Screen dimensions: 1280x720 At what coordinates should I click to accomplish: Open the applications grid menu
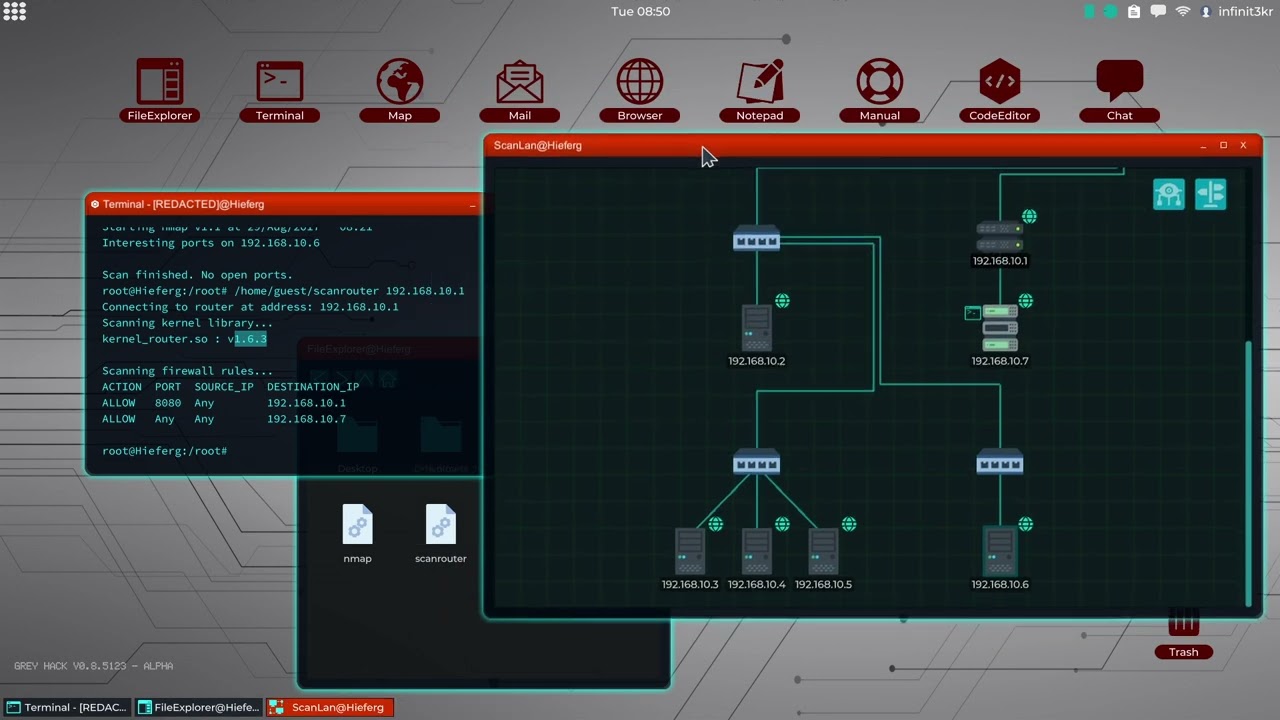coord(14,12)
